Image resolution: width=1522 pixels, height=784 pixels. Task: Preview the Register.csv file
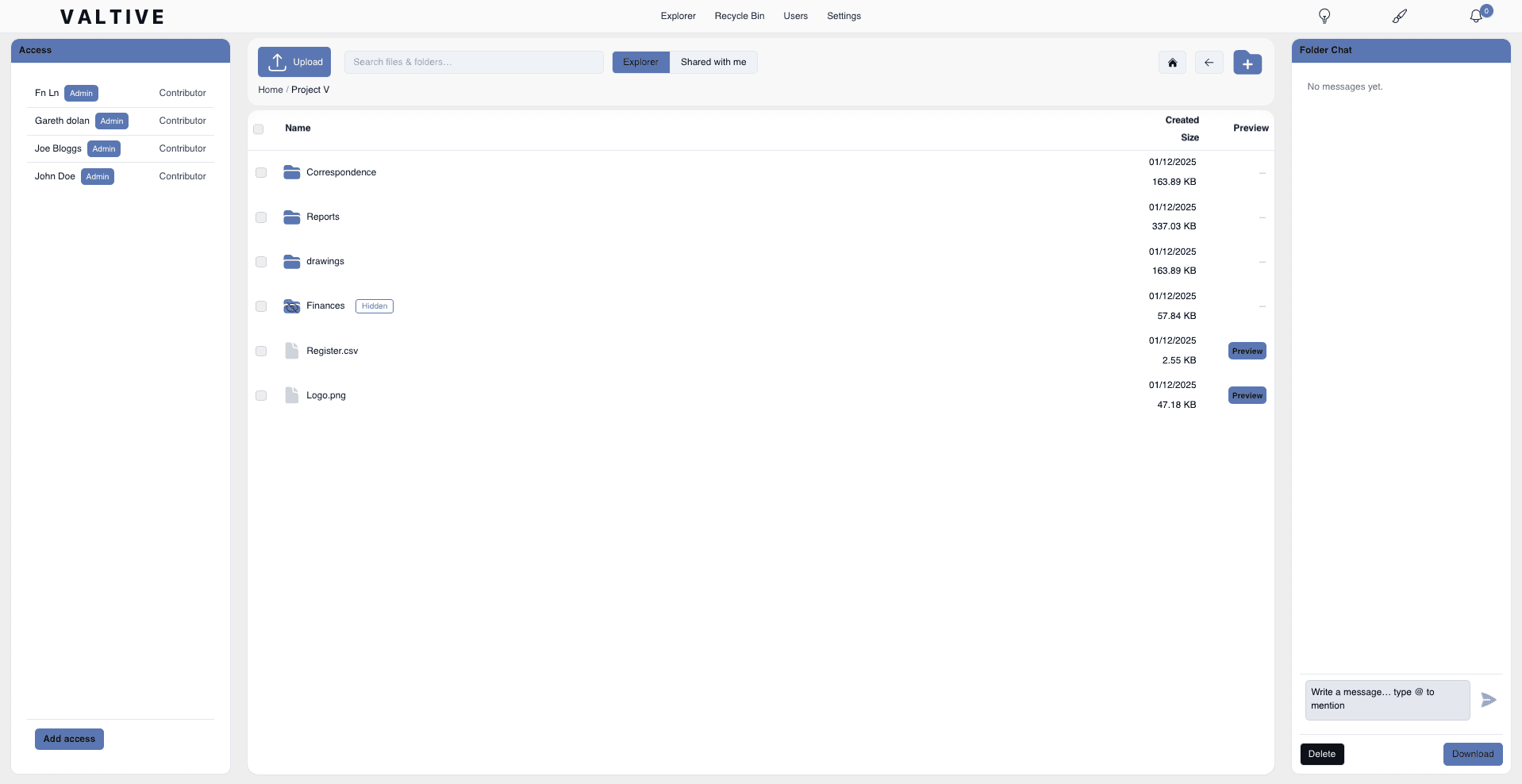click(1246, 351)
